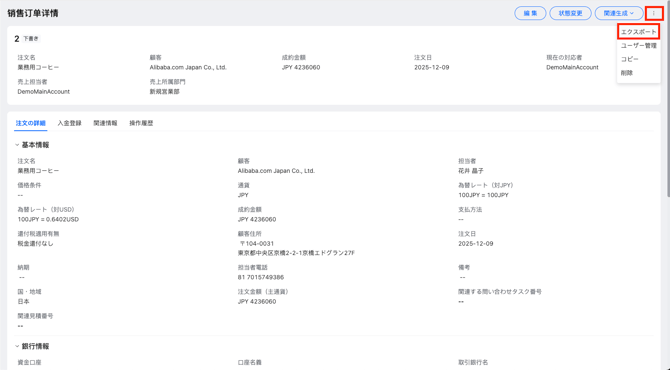The image size is (670, 370).
Task: Click the 価格条件 label
Action: click(29, 185)
